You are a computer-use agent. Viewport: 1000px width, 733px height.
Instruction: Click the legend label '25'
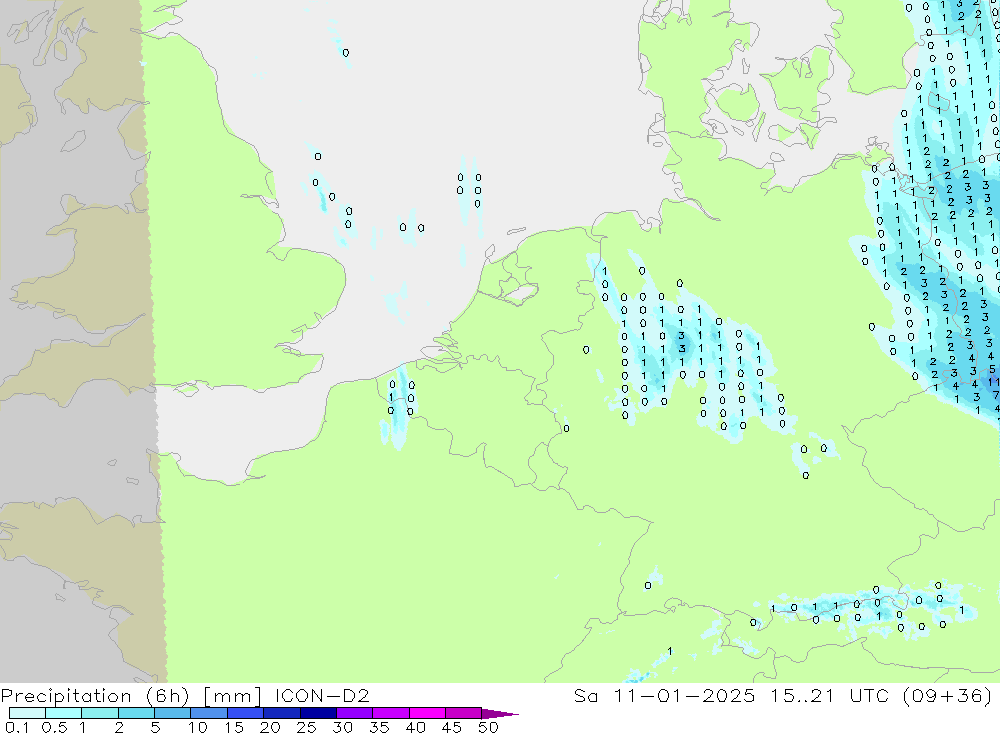(x=306, y=727)
